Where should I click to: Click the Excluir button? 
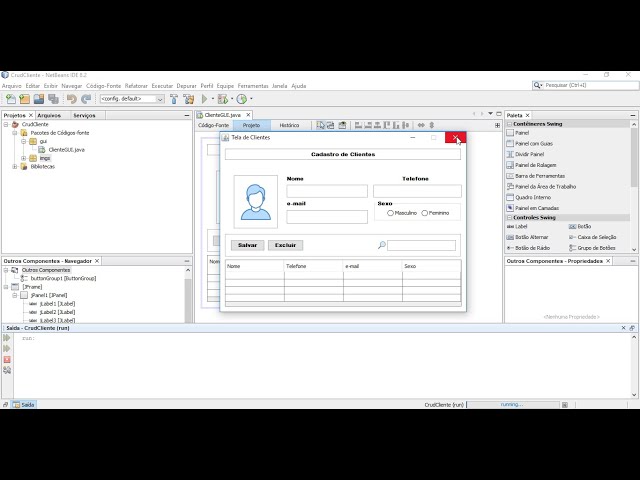285,245
